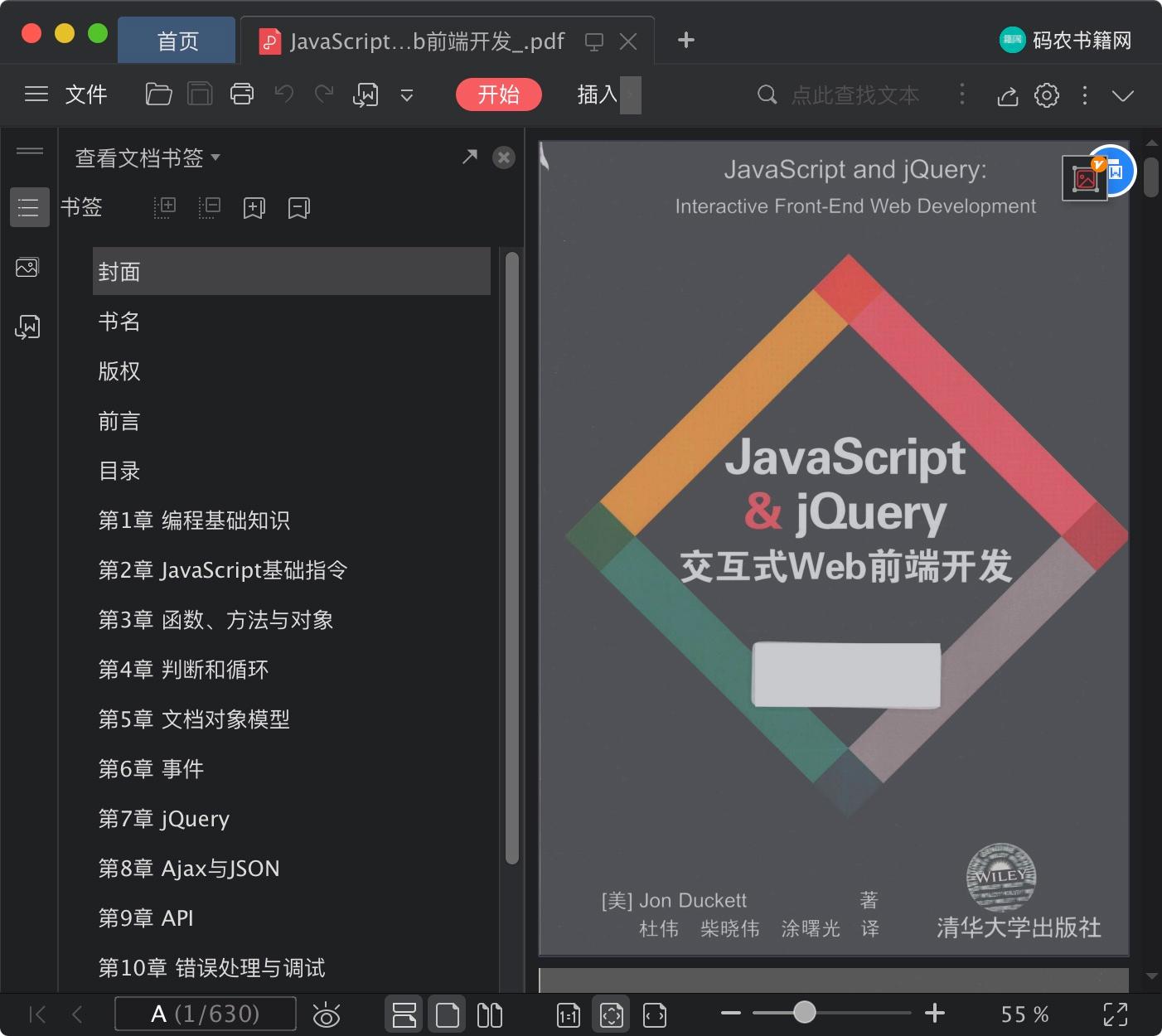
Task: Select two-page view
Action: click(490, 1014)
